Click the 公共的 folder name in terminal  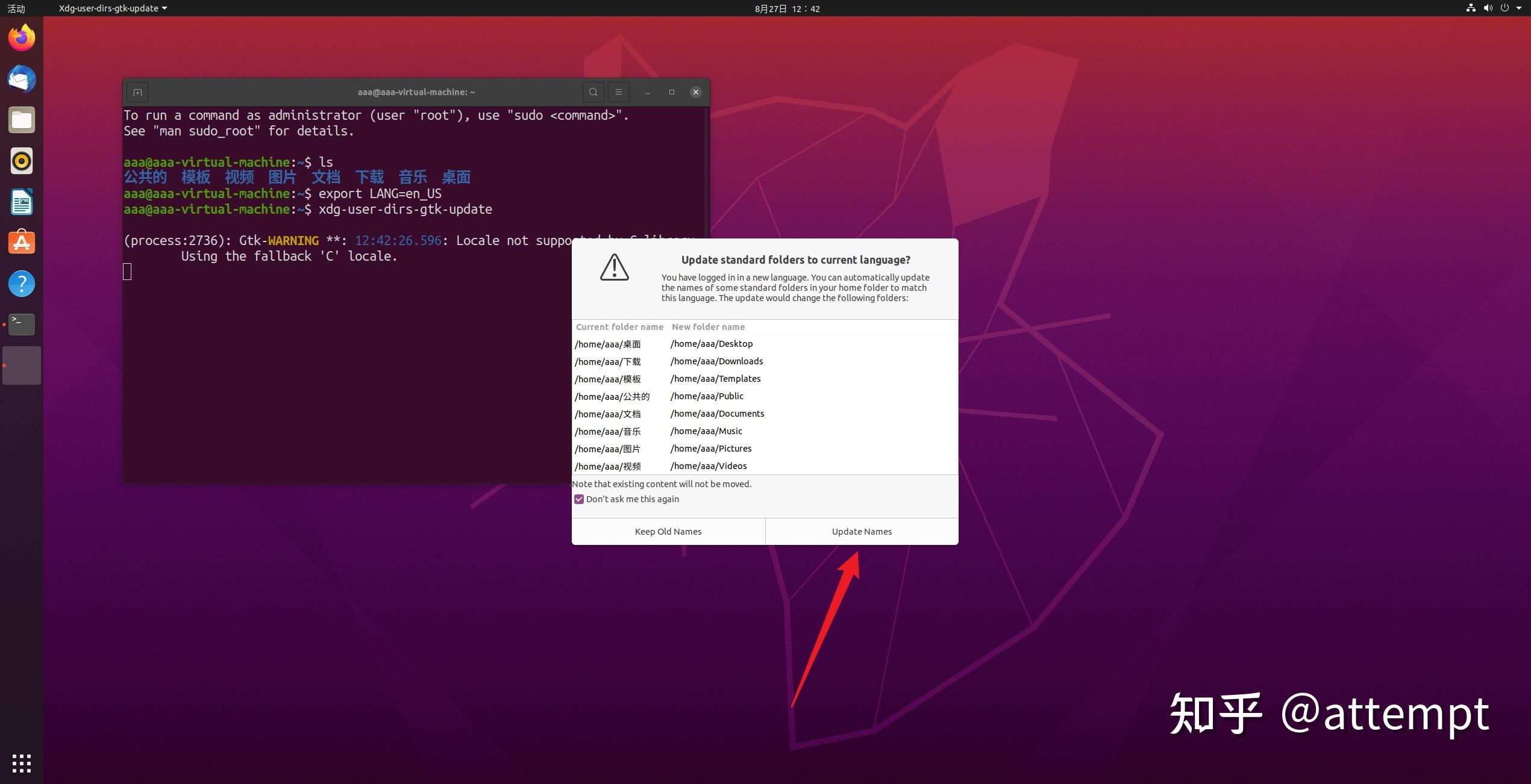pos(145,177)
